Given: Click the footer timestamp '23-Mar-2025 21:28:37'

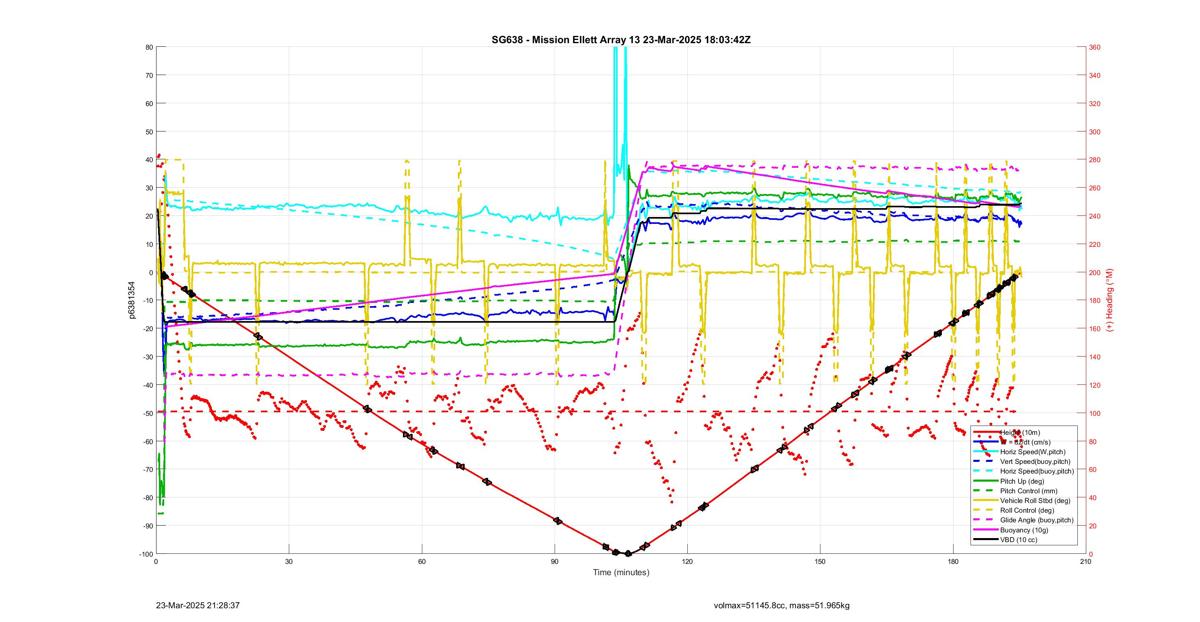Looking at the screenshot, I should pos(197,606).
